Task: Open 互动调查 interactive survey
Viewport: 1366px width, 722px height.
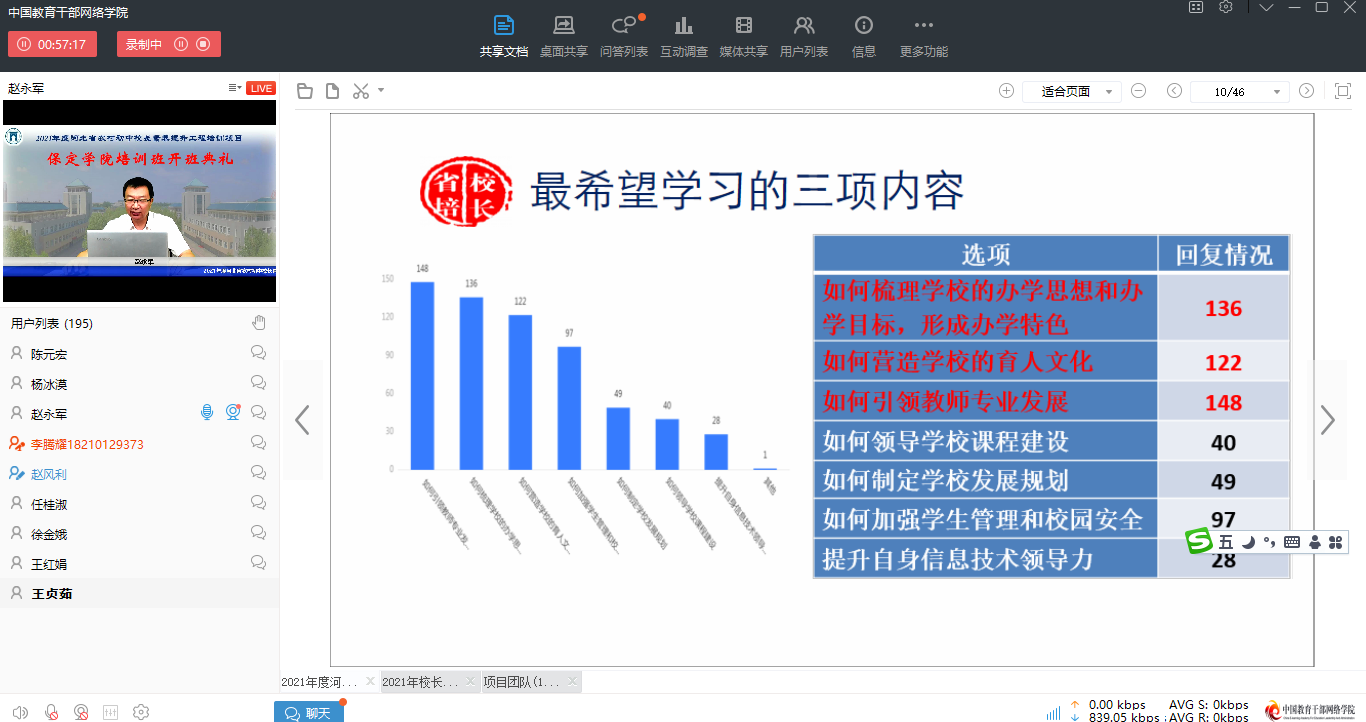Action: pyautogui.click(x=683, y=36)
